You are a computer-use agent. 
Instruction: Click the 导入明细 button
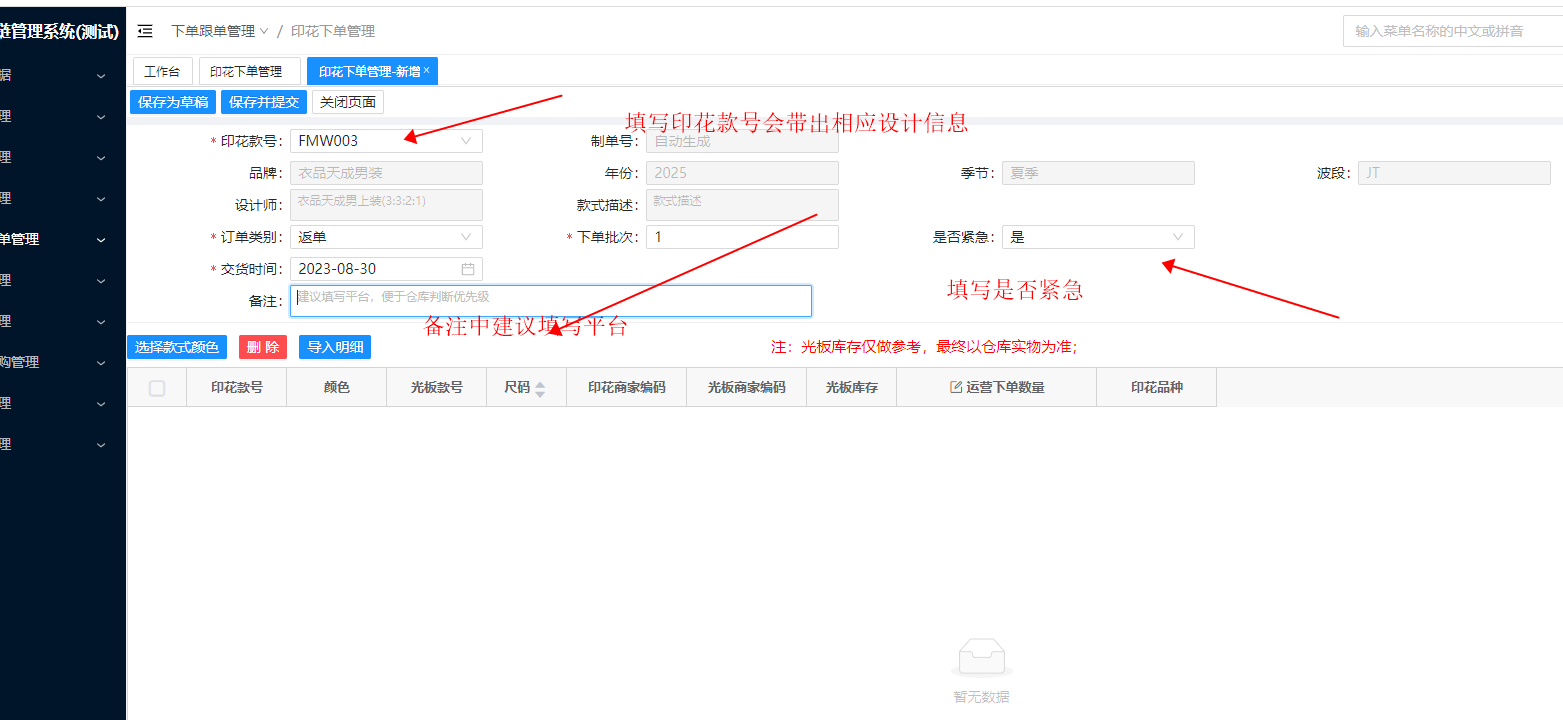coord(335,347)
